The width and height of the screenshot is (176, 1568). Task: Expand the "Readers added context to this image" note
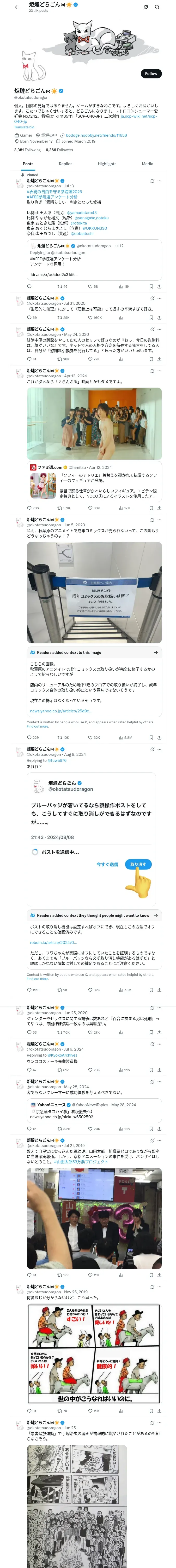pyautogui.click(x=156, y=652)
